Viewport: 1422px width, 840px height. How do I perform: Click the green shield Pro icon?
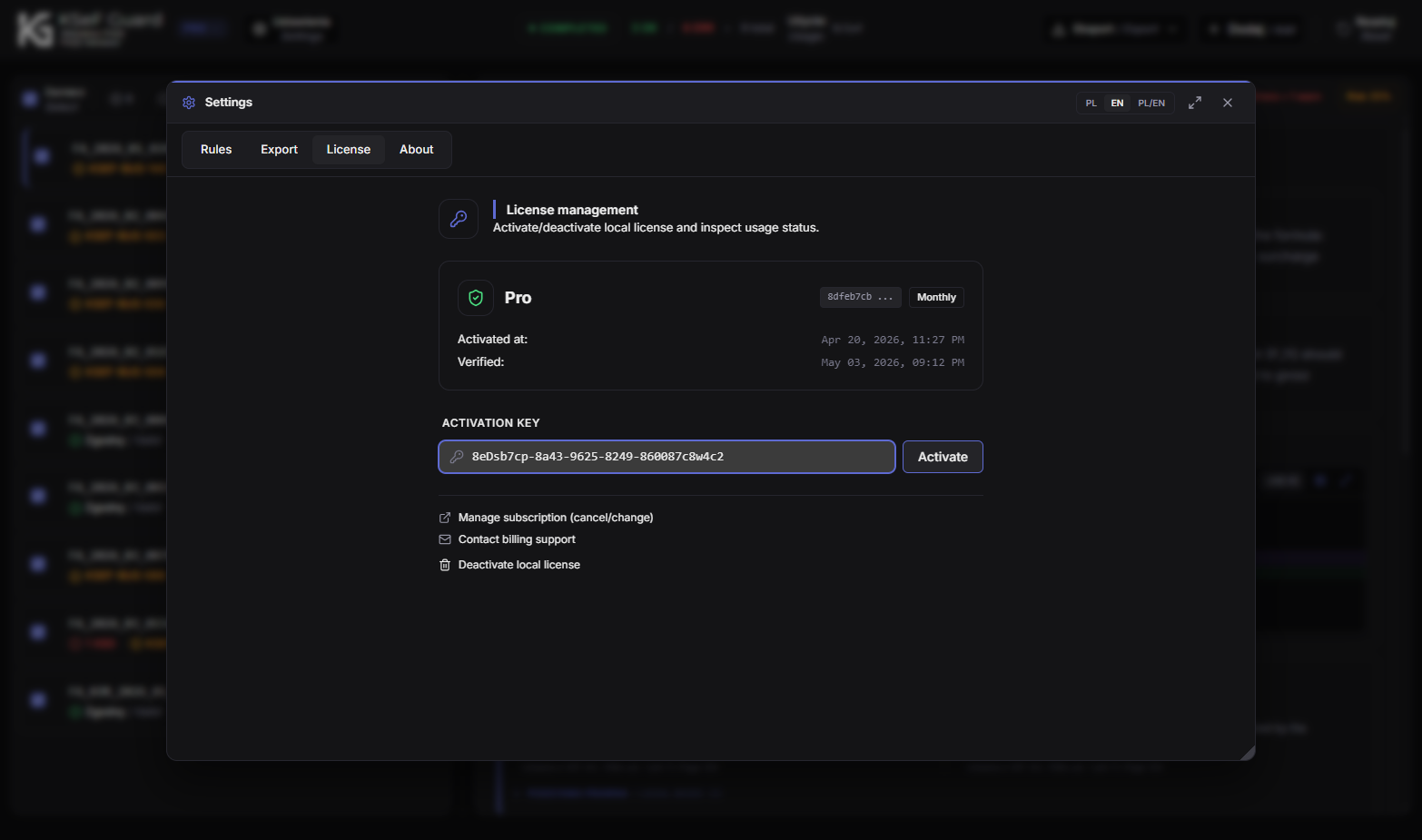pos(476,298)
